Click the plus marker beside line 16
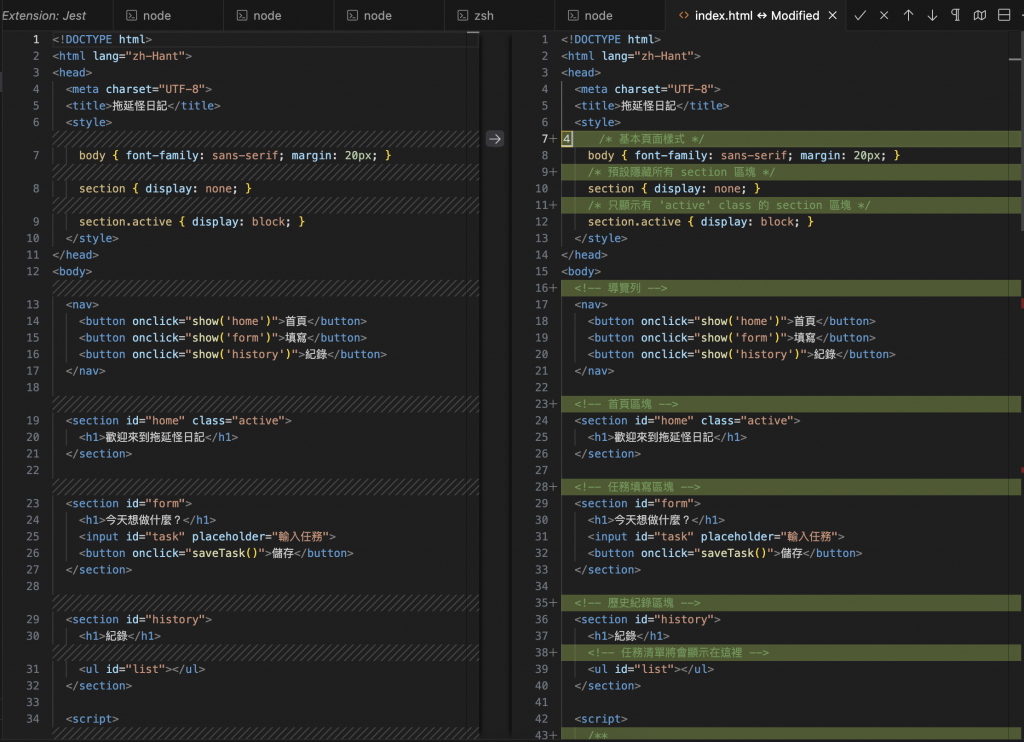 click(x=553, y=288)
